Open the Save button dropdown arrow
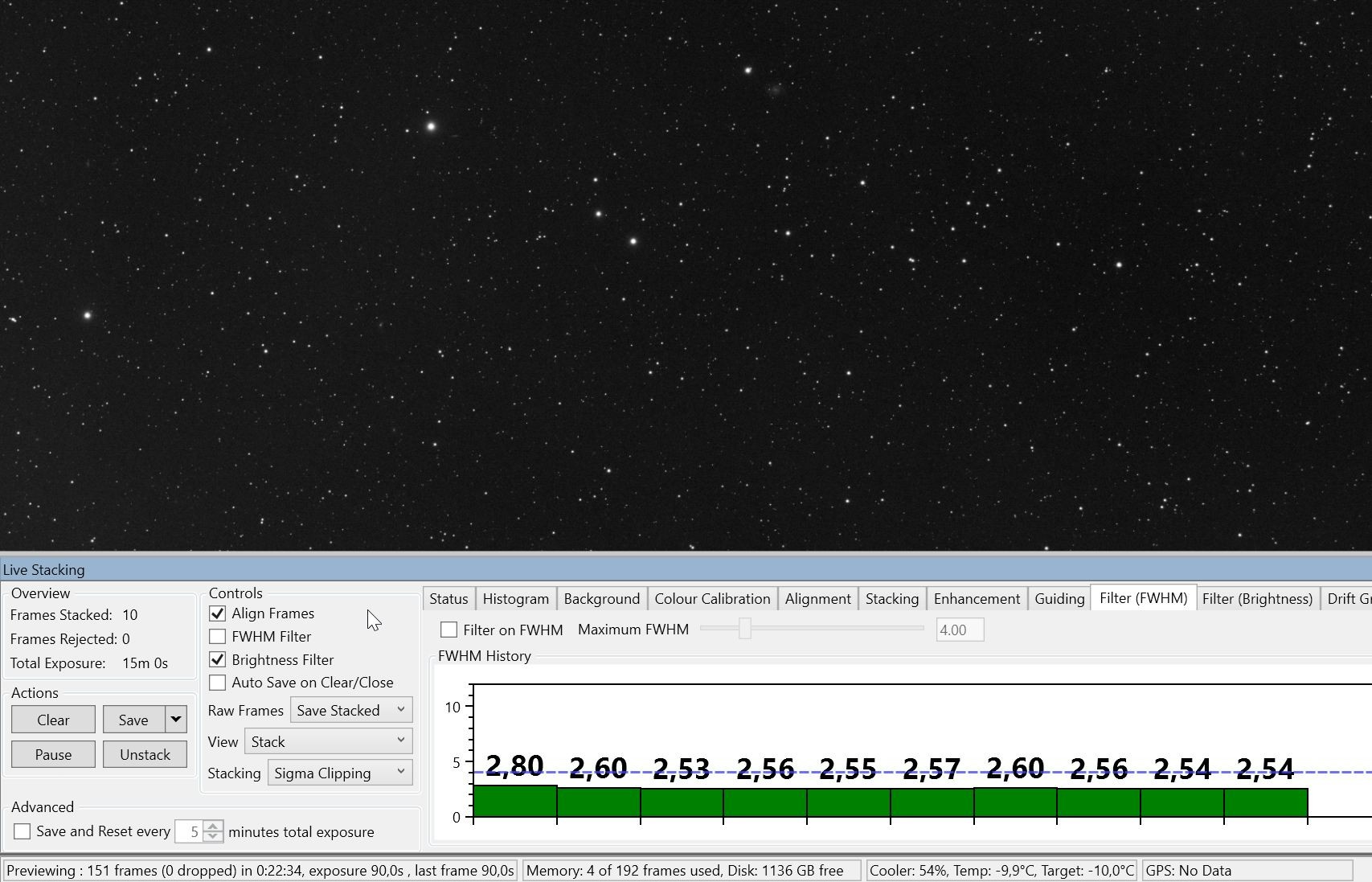 (x=175, y=720)
